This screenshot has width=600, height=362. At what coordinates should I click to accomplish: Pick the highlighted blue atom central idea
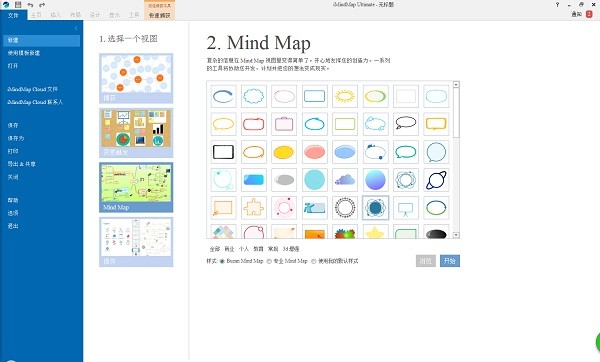pyautogui.click(x=375, y=208)
